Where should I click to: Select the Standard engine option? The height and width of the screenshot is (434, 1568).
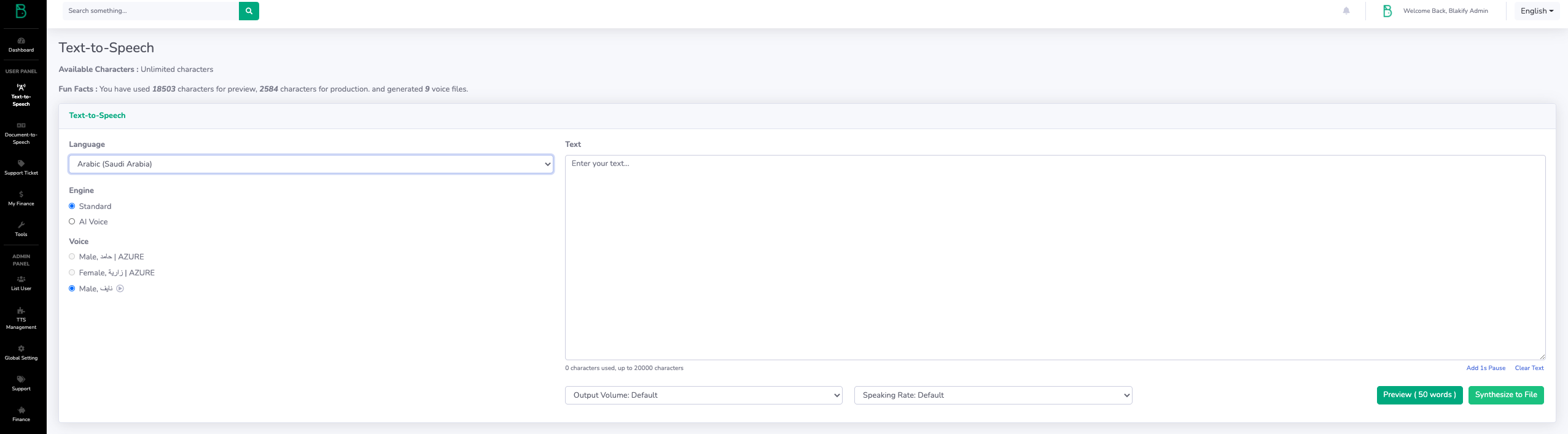(72, 206)
